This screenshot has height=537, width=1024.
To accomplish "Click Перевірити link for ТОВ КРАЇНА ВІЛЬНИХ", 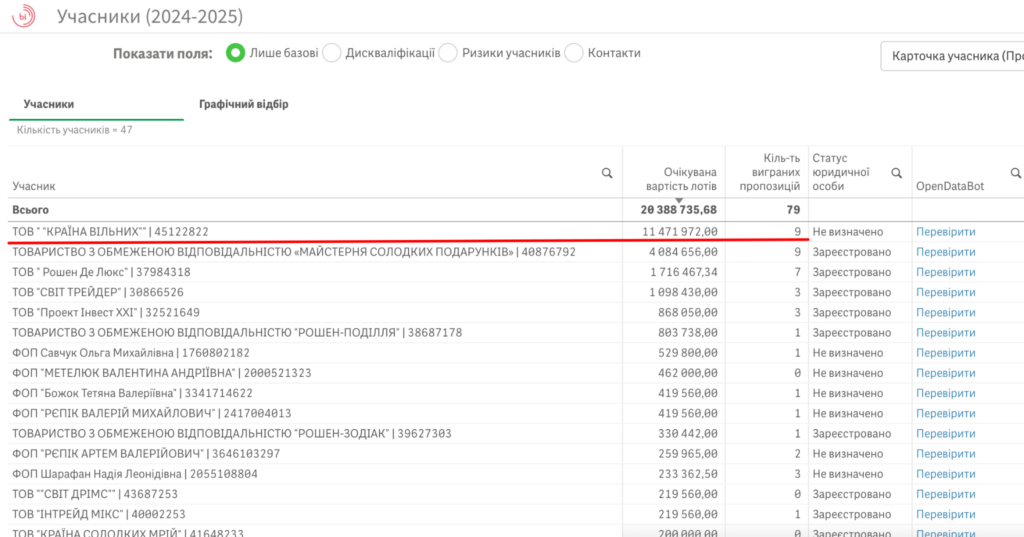I will coord(945,232).
